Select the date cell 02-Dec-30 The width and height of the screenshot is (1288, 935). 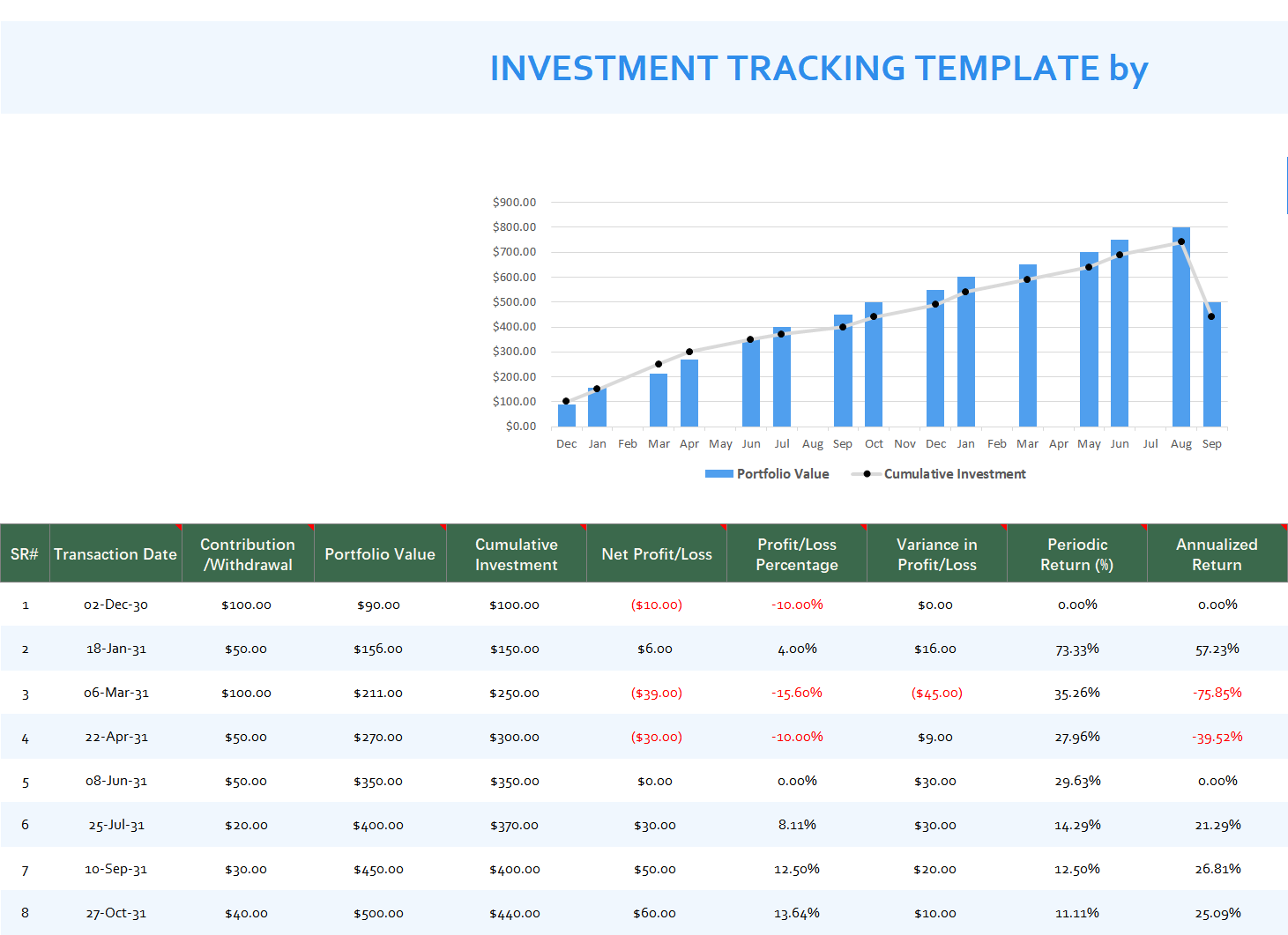(115, 605)
